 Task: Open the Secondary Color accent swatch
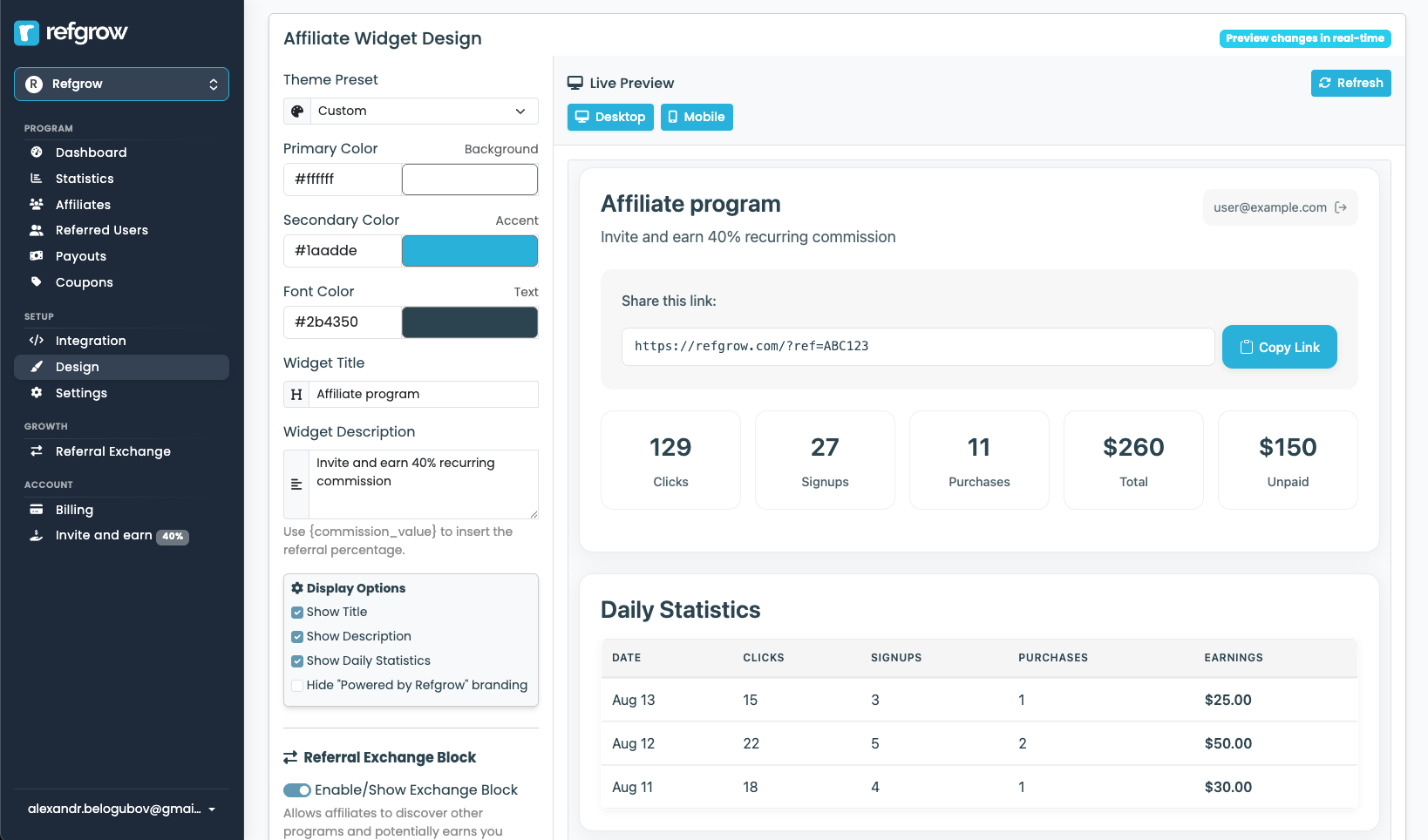(469, 251)
